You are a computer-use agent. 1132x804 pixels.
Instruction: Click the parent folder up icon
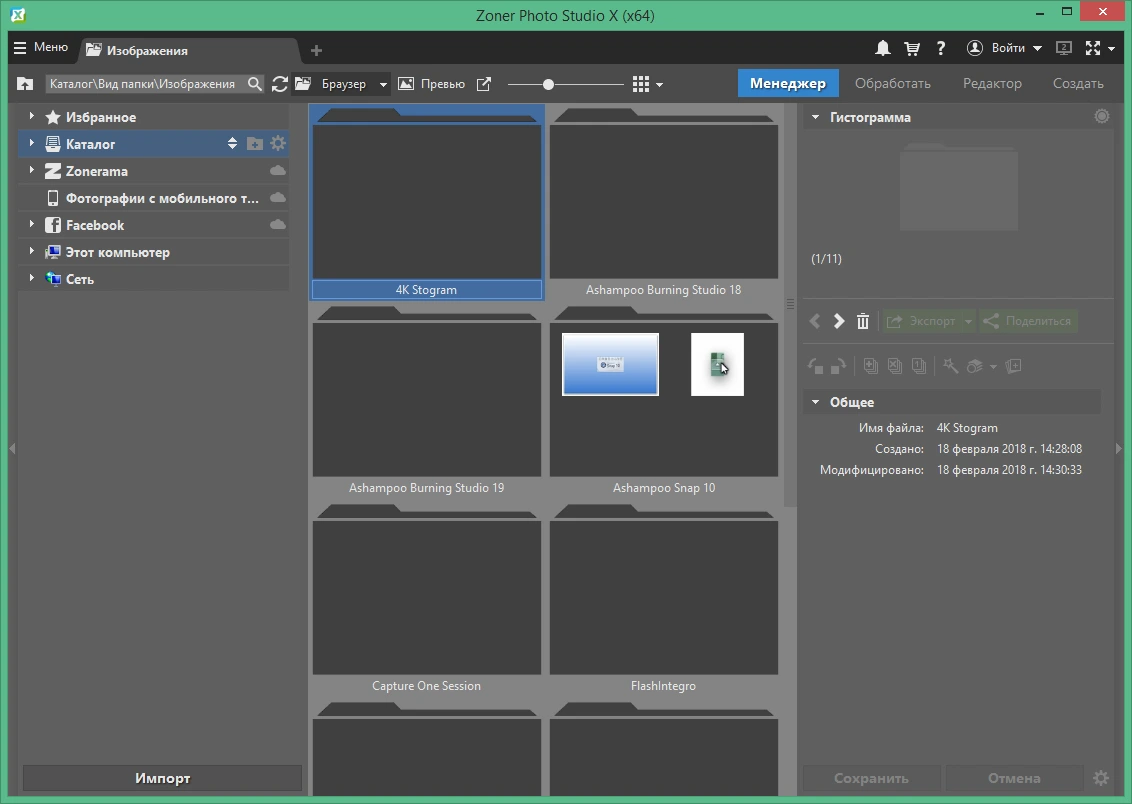25,84
